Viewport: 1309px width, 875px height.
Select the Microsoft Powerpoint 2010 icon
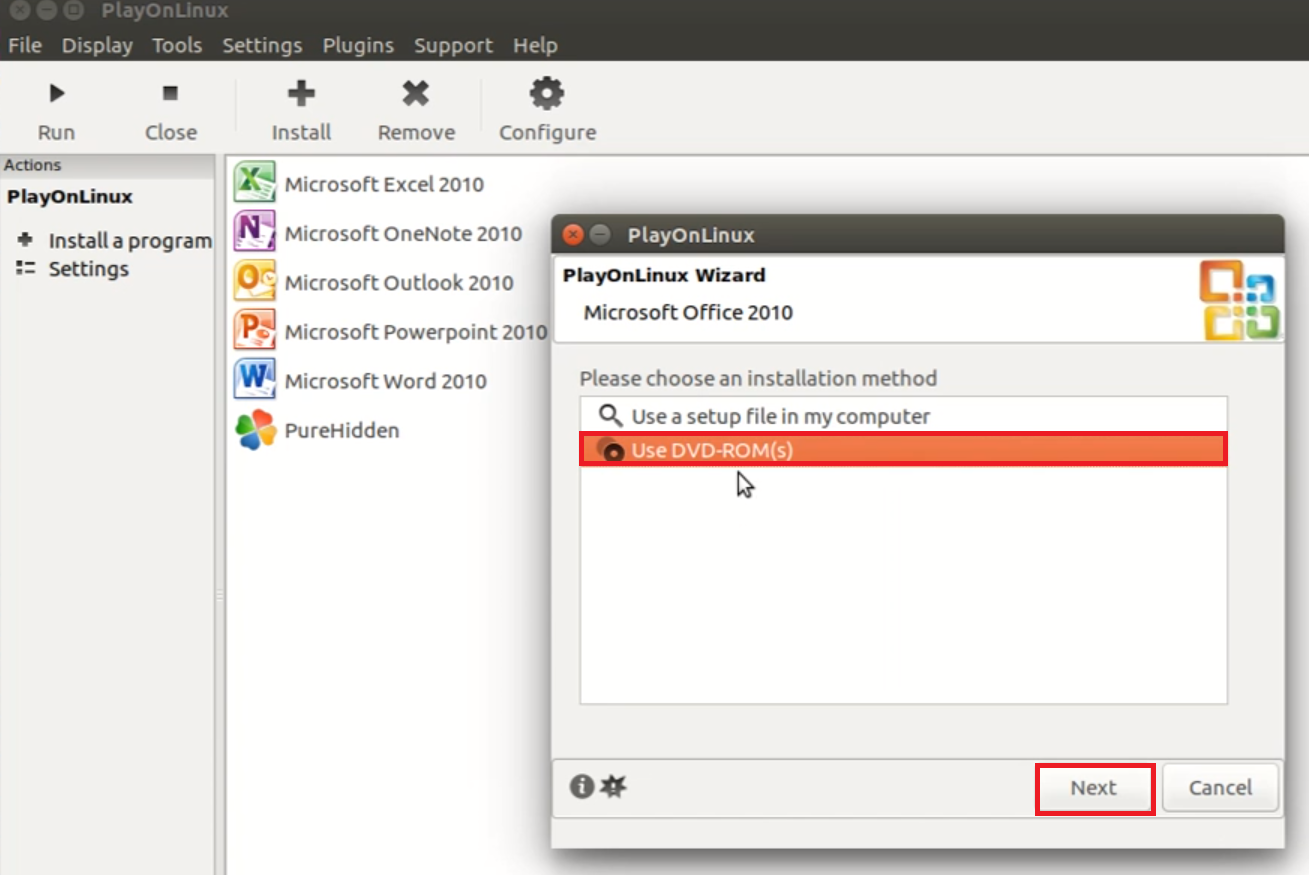pos(255,330)
